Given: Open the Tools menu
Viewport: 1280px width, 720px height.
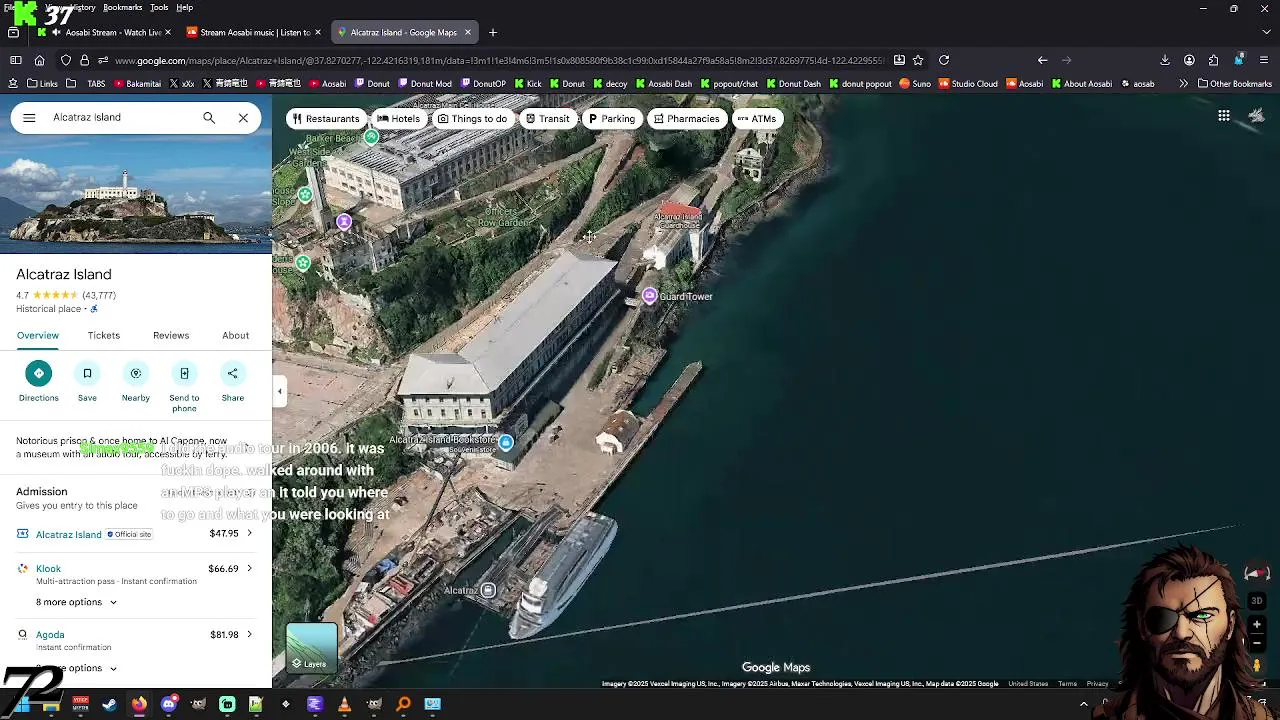Looking at the screenshot, I should coord(159,7).
